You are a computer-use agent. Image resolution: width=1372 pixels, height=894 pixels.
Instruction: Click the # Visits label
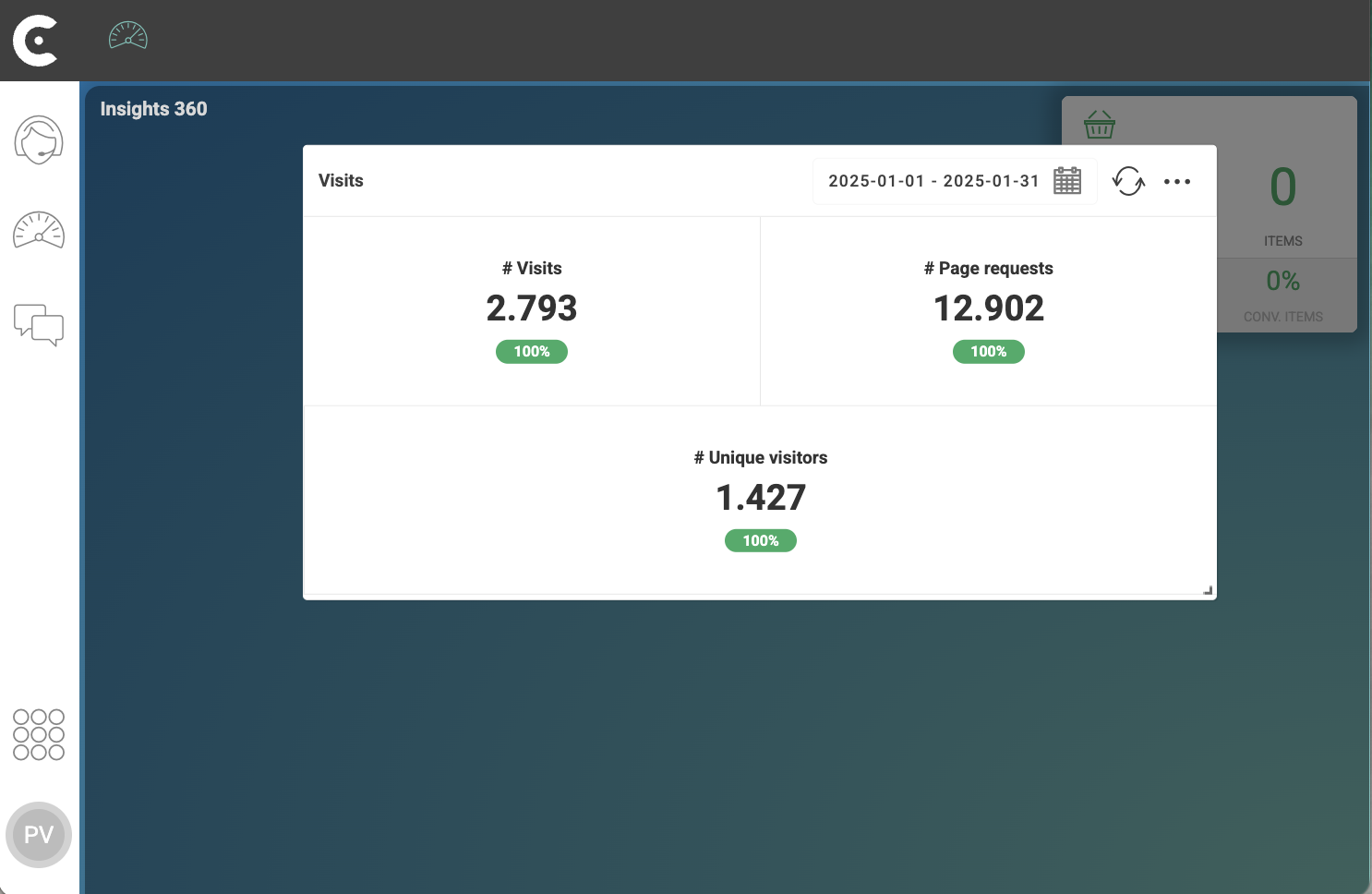(532, 269)
